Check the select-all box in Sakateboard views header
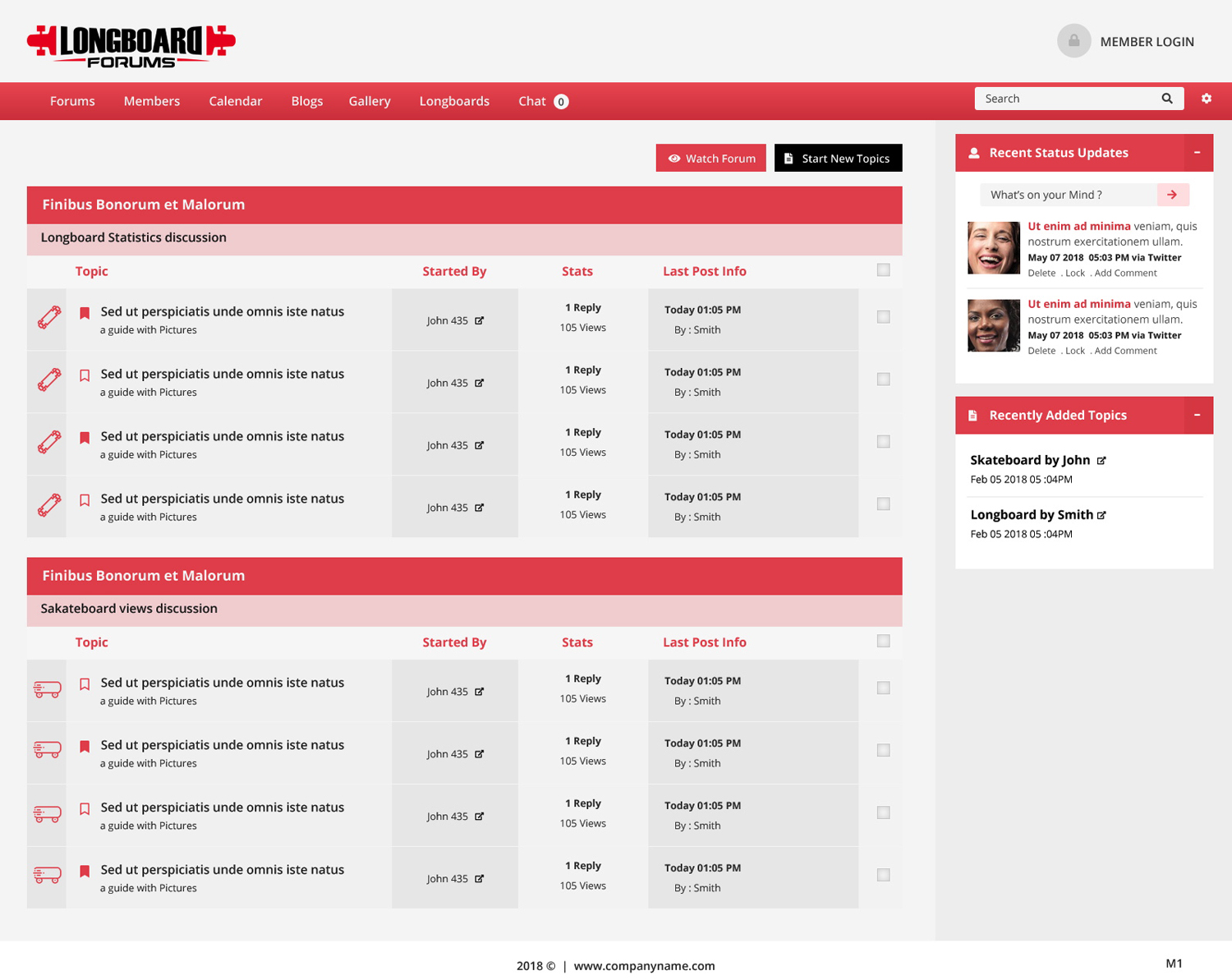The height and width of the screenshot is (980, 1232). click(883, 642)
